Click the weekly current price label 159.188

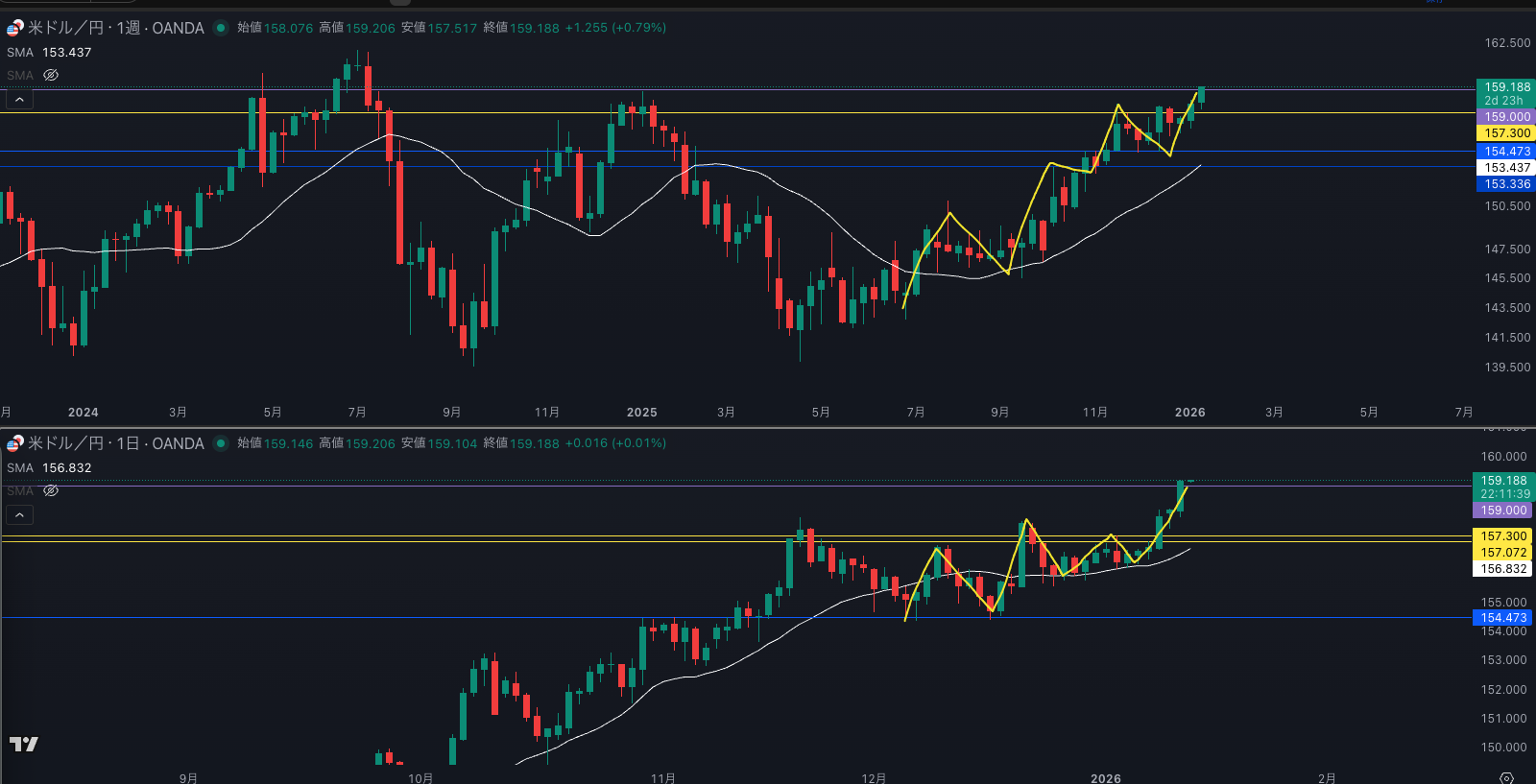[1506, 87]
